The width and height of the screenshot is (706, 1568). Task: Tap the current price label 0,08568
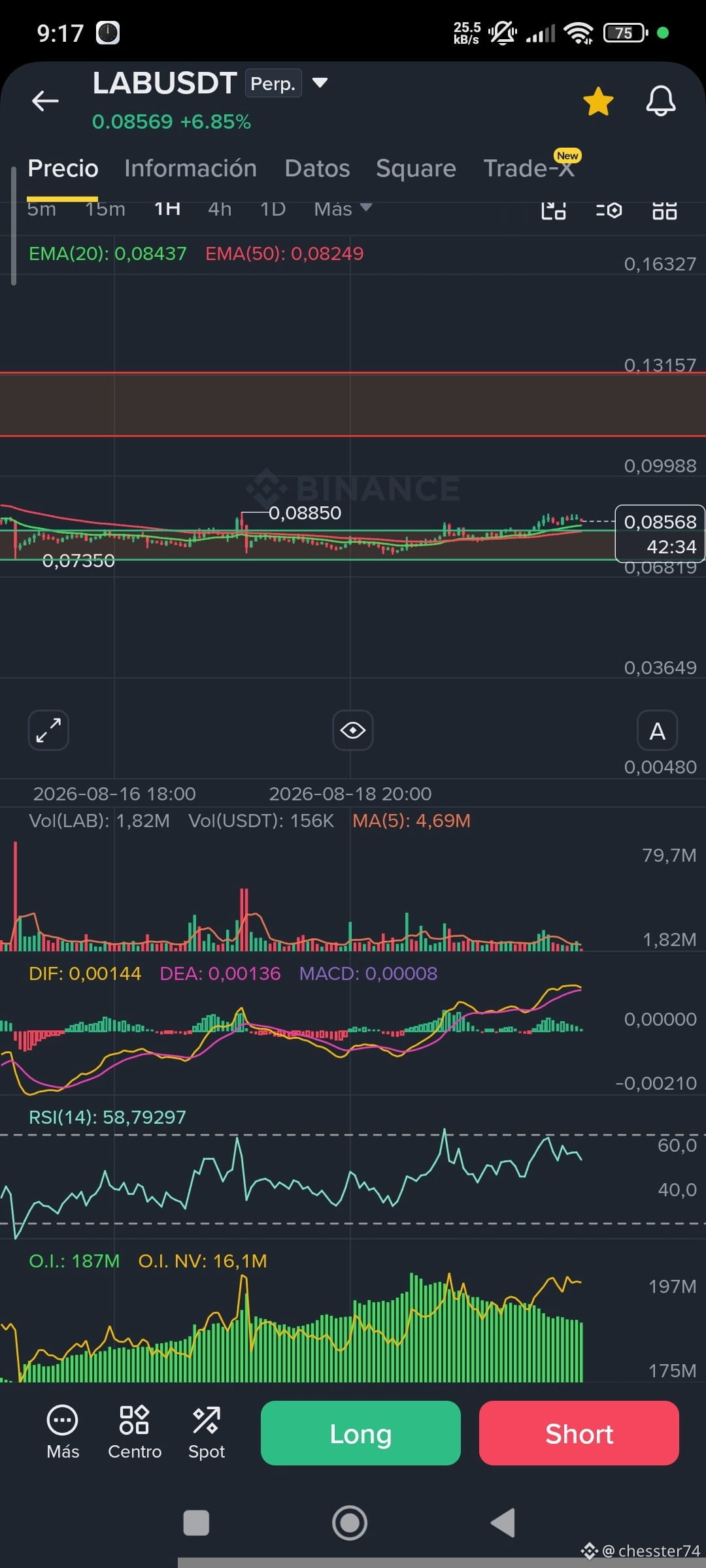[660, 522]
